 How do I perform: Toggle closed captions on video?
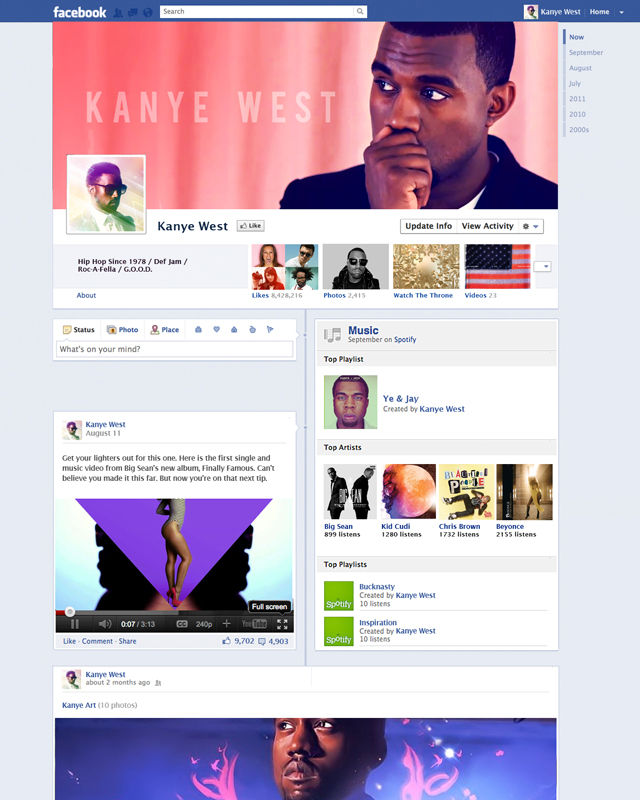[182, 624]
